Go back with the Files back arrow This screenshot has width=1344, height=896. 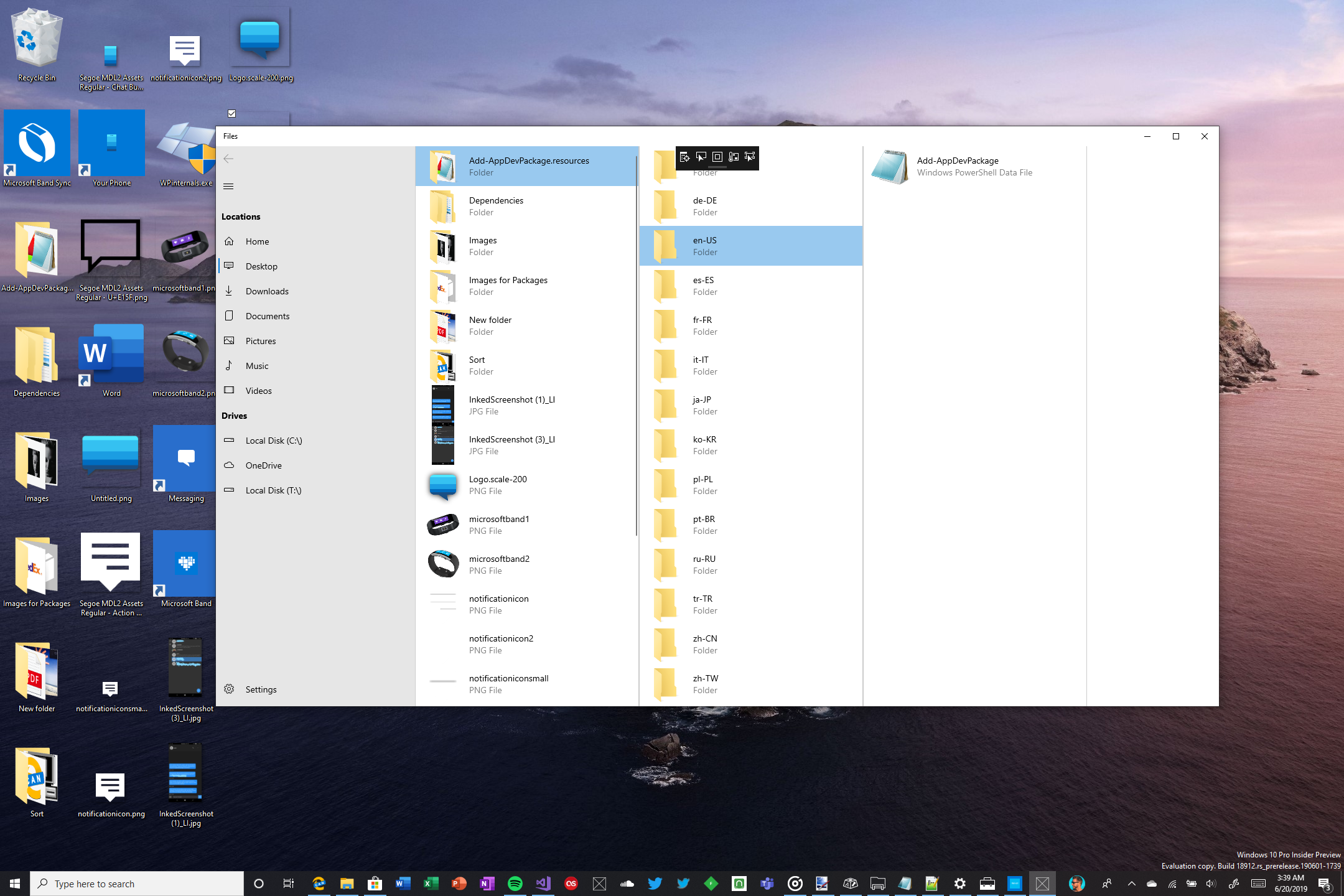click(228, 159)
